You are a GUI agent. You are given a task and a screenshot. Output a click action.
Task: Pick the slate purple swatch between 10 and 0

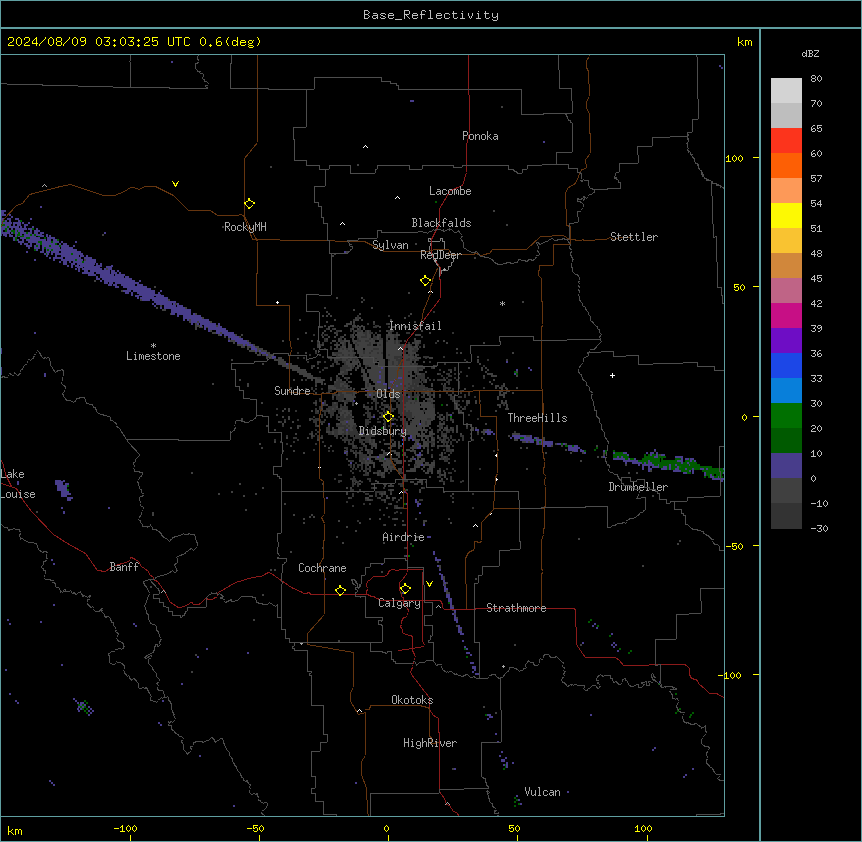[x=786, y=466]
